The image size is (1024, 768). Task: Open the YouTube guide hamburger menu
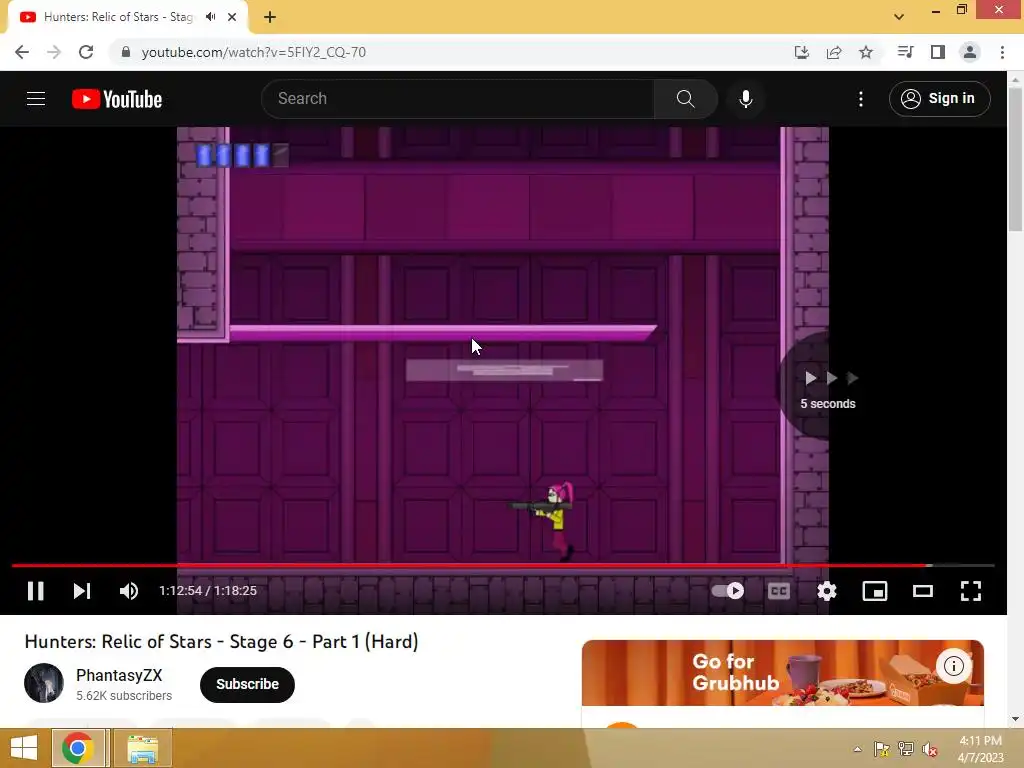point(36,99)
